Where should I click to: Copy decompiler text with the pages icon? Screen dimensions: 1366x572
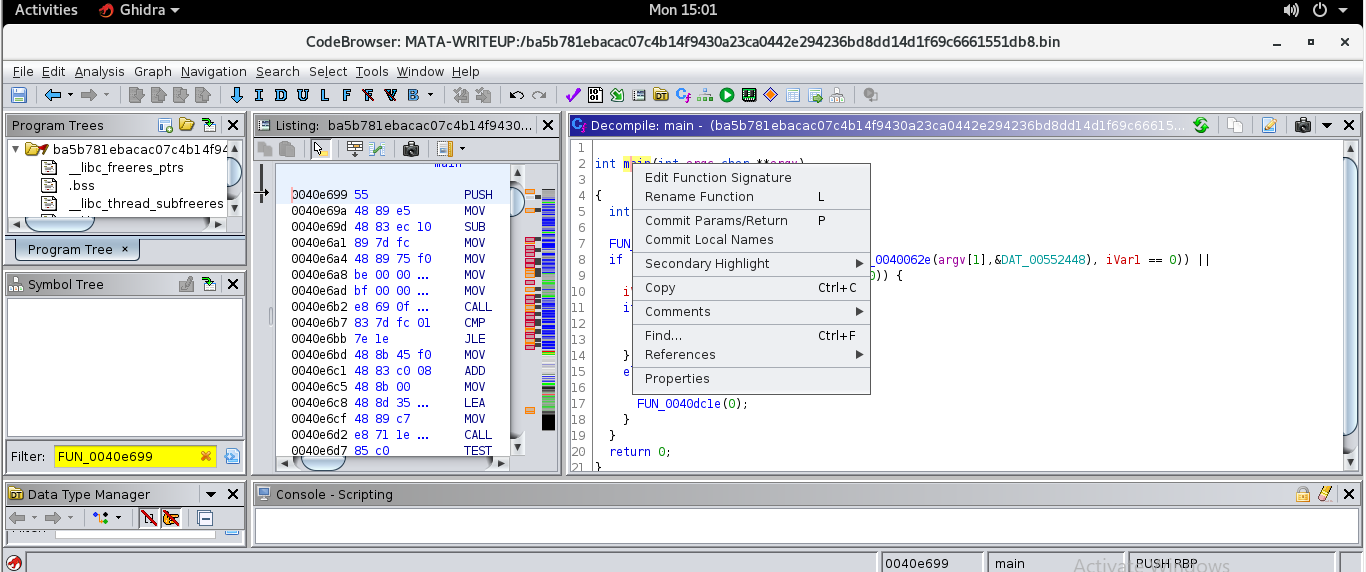pos(1235,125)
